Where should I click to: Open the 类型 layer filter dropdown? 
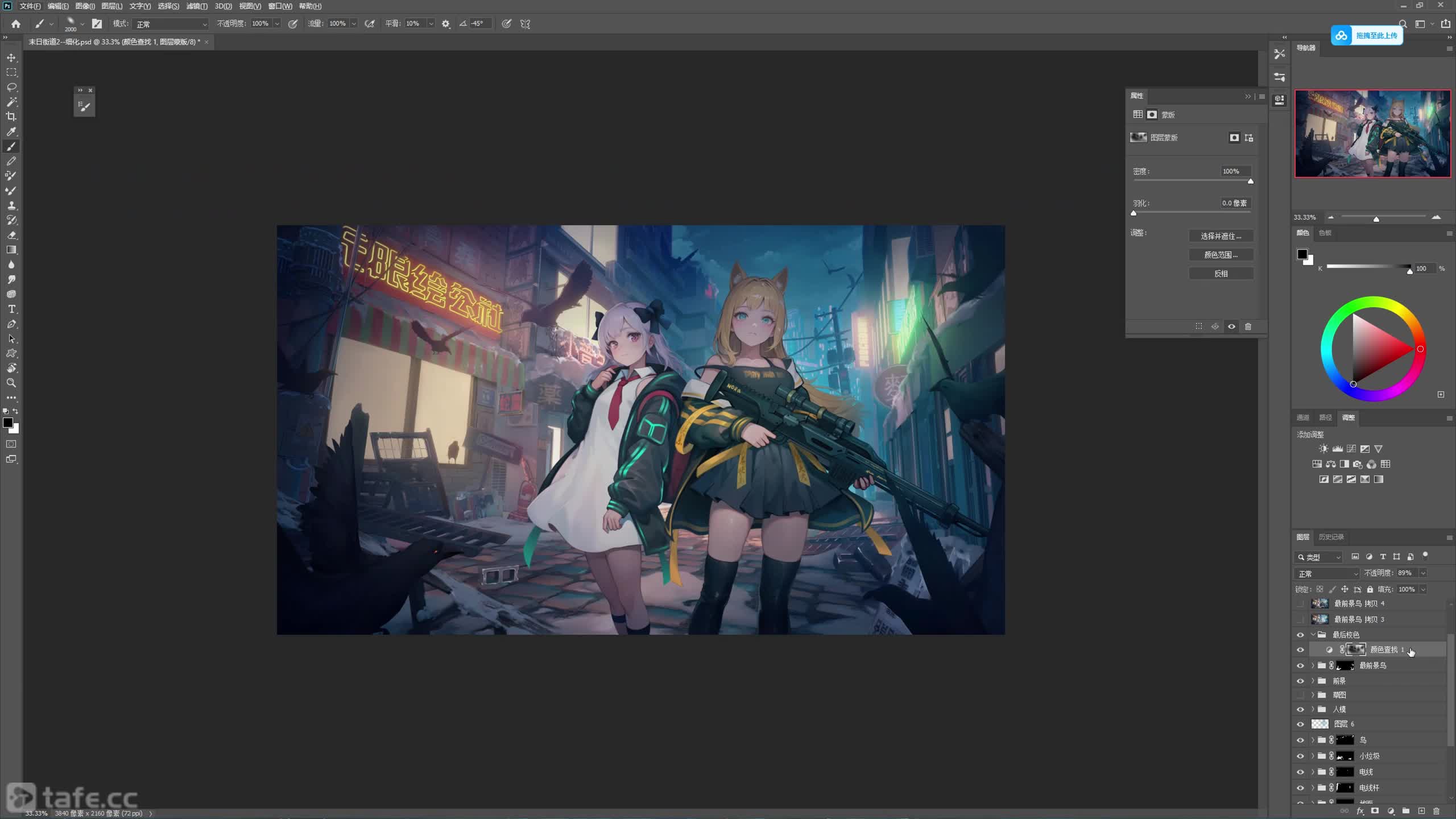click(1319, 557)
